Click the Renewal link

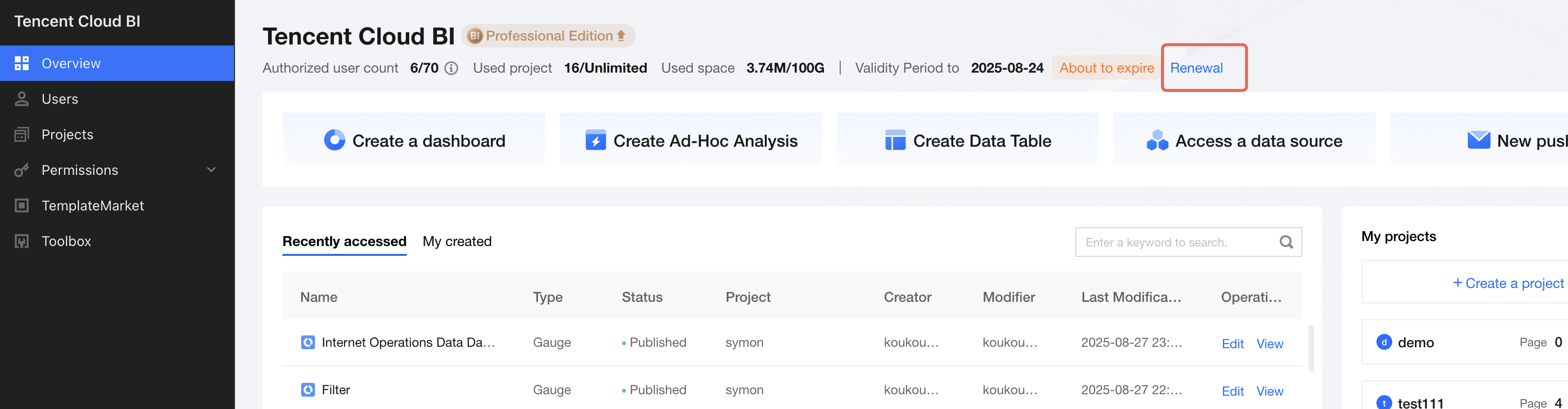(x=1196, y=68)
